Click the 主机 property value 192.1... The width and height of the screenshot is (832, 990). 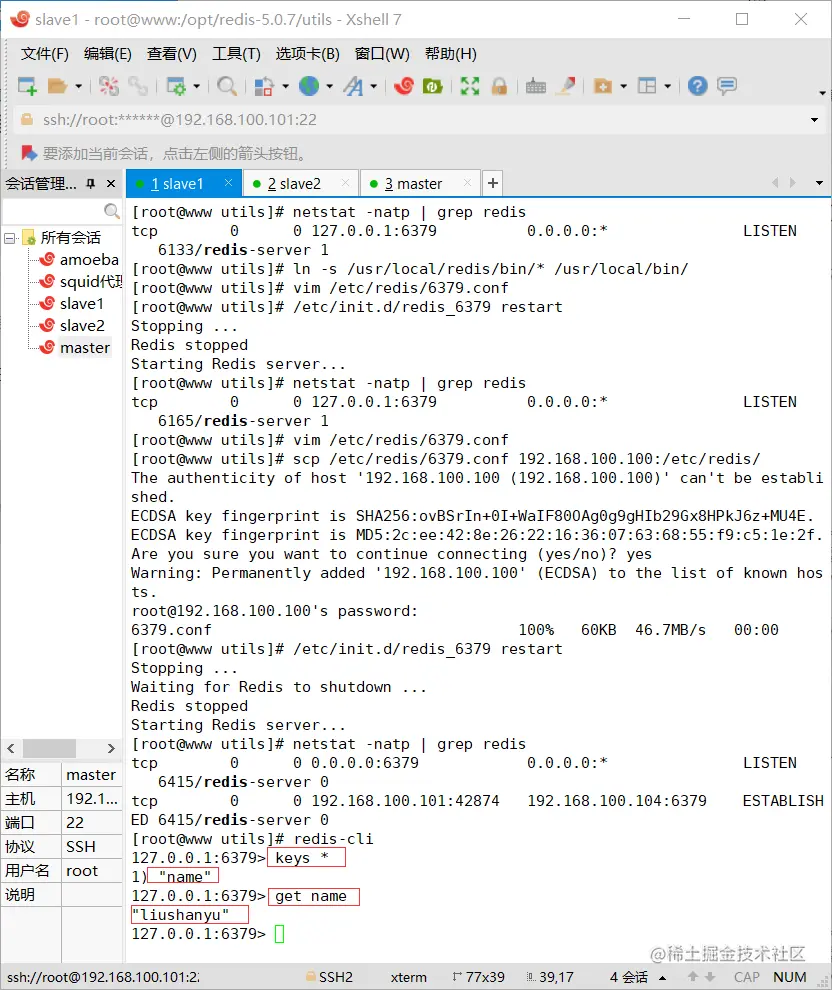click(x=92, y=799)
